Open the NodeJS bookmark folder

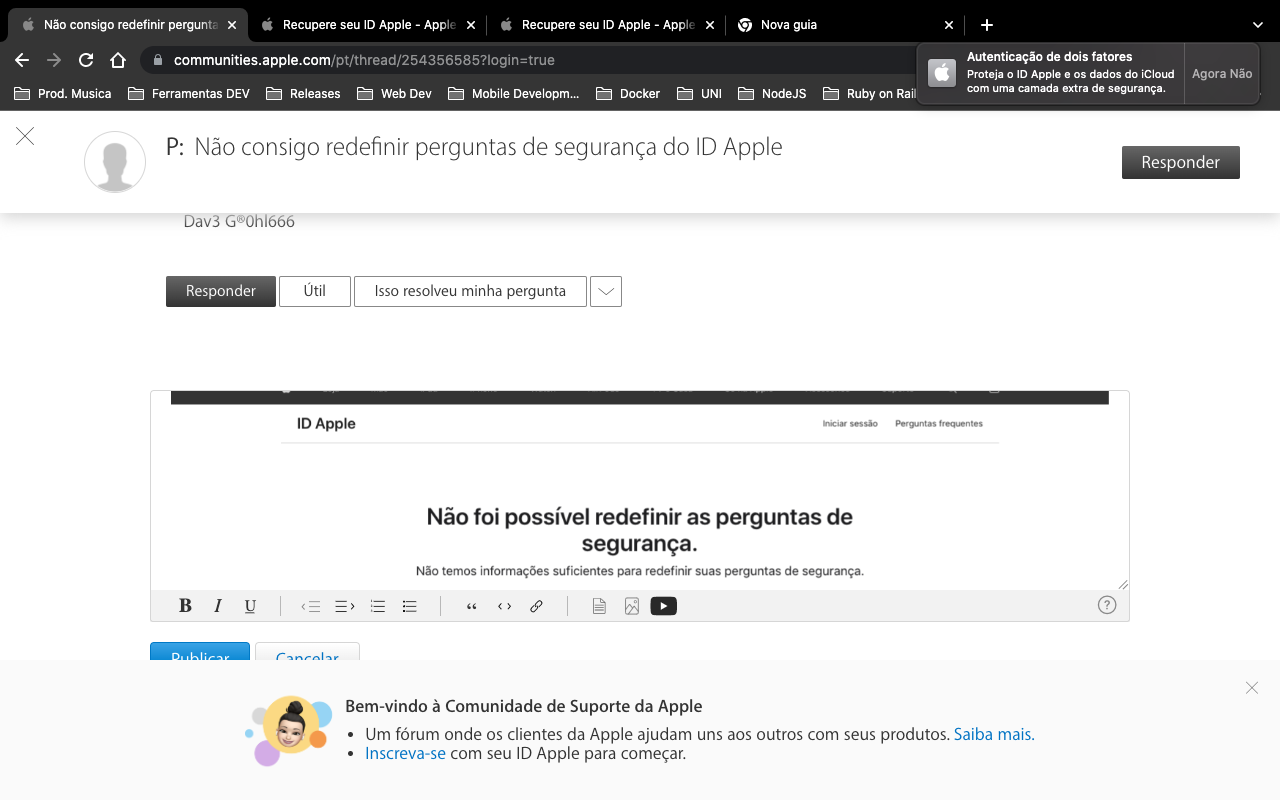pyautogui.click(x=772, y=94)
